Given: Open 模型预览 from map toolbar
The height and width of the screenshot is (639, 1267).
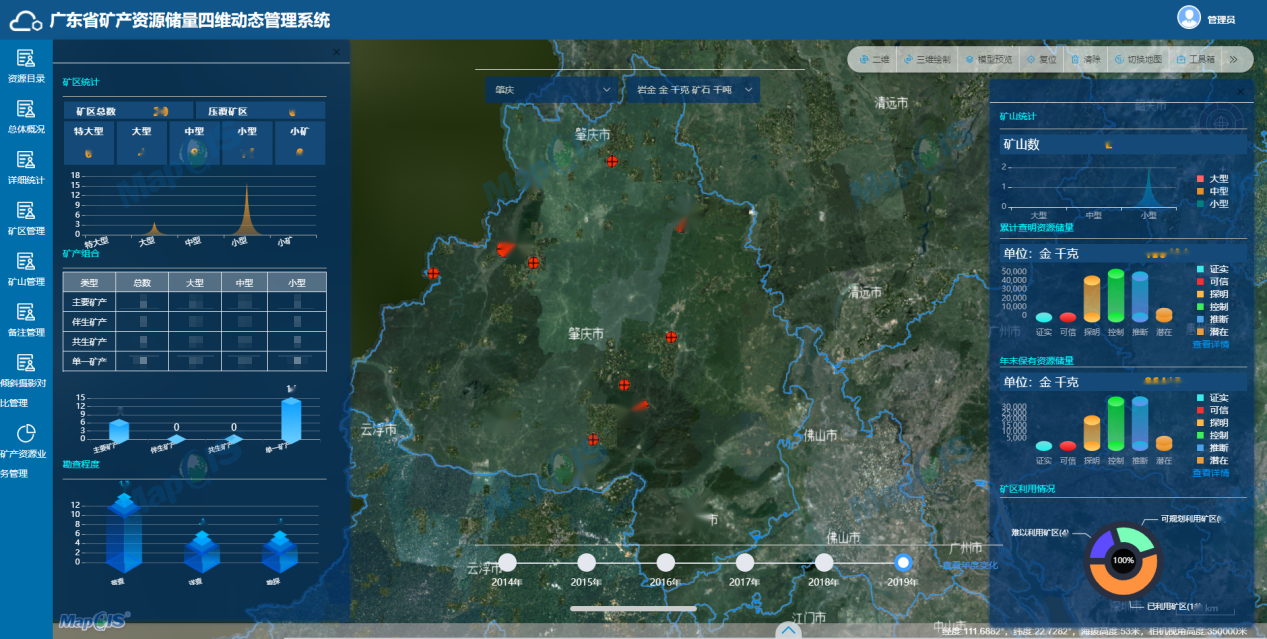Looking at the screenshot, I should click(989, 60).
